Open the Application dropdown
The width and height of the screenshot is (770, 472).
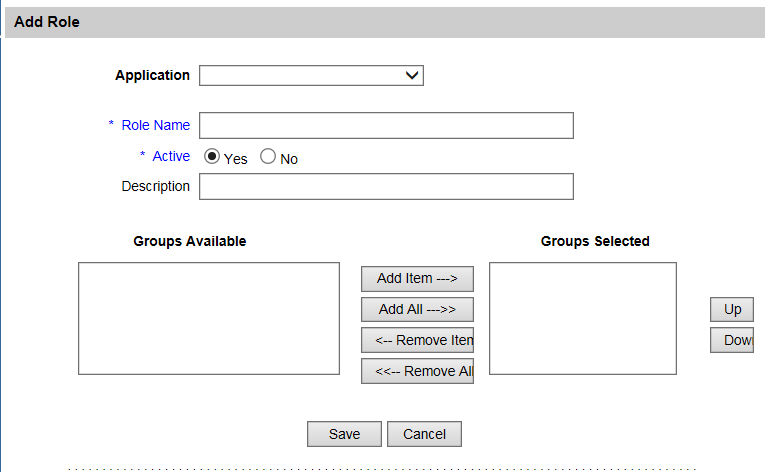pos(311,76)
